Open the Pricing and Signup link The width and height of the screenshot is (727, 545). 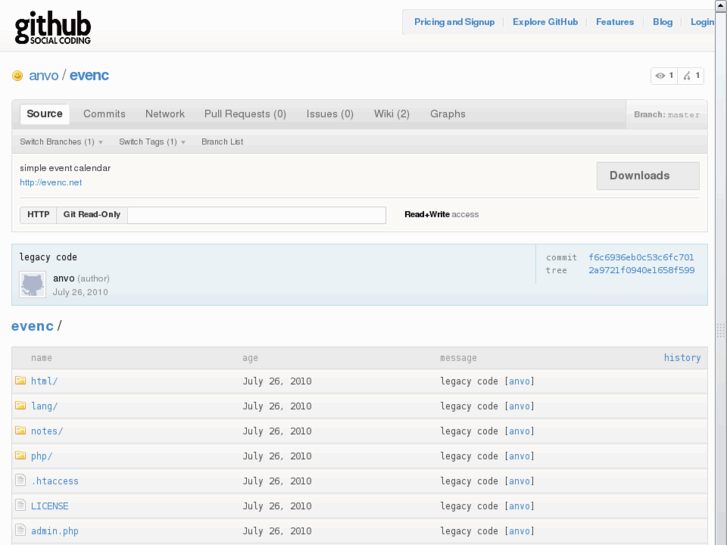tap(454, 22)
